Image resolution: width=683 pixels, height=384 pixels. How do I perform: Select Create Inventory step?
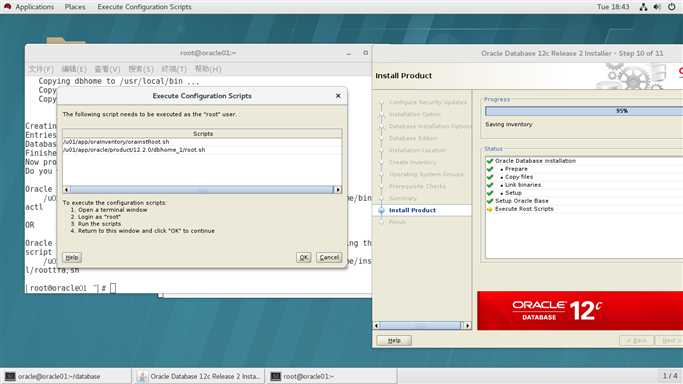[x=413, y=162]
